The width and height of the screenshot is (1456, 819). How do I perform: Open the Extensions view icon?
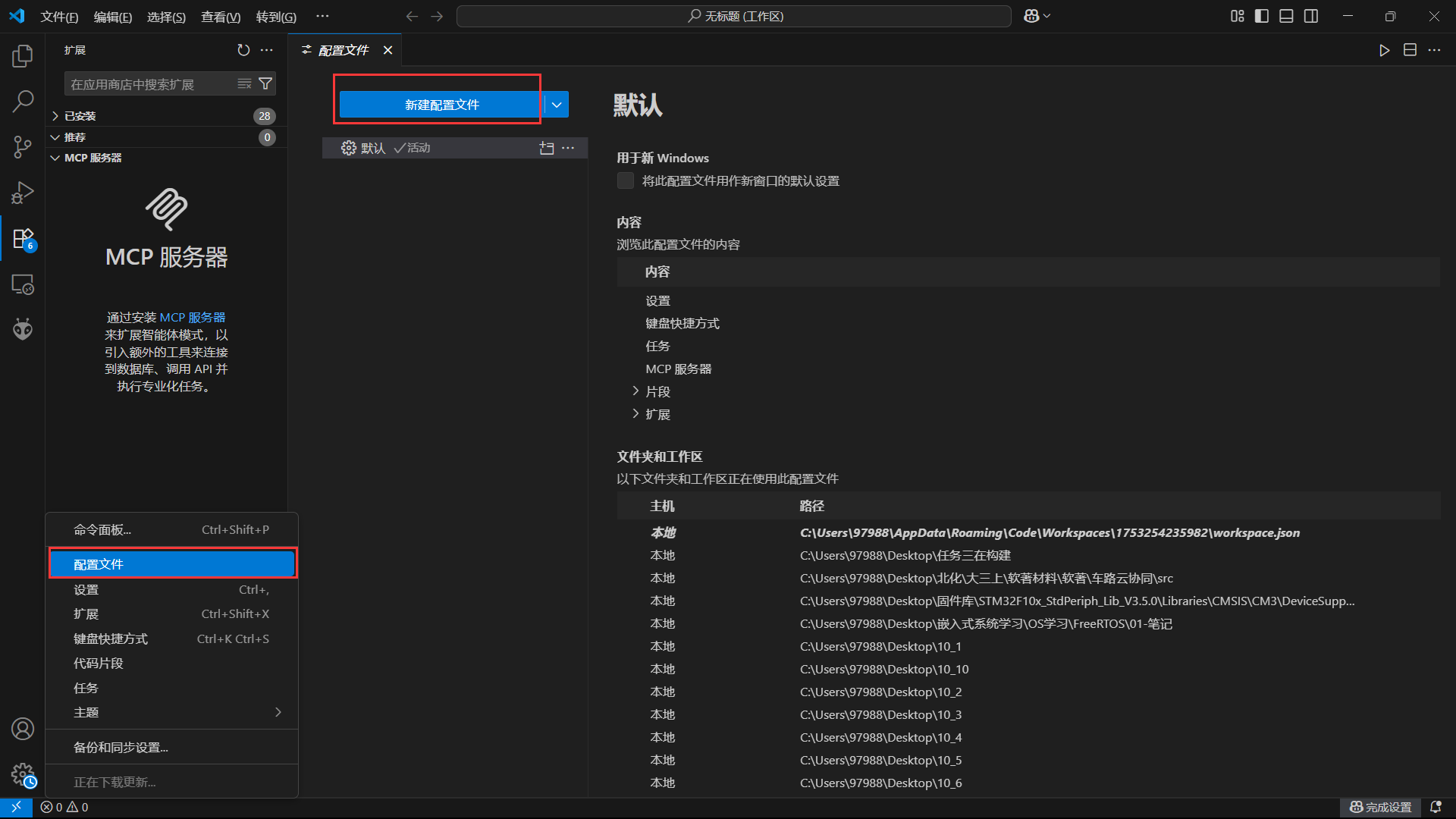23,239
